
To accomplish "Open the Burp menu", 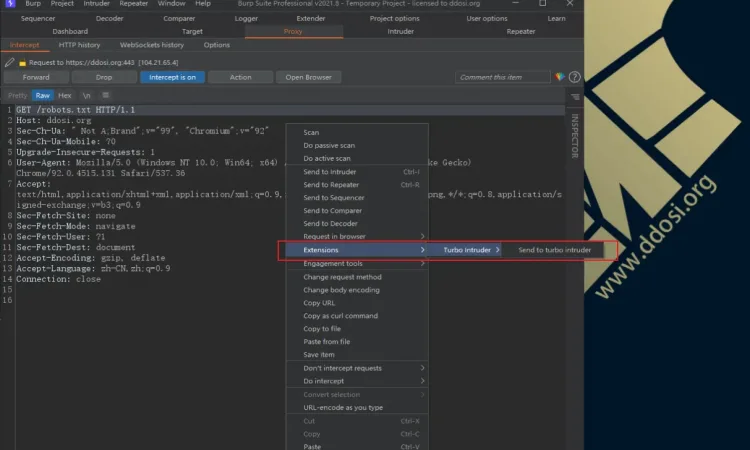I will click(x=33, y=3).
